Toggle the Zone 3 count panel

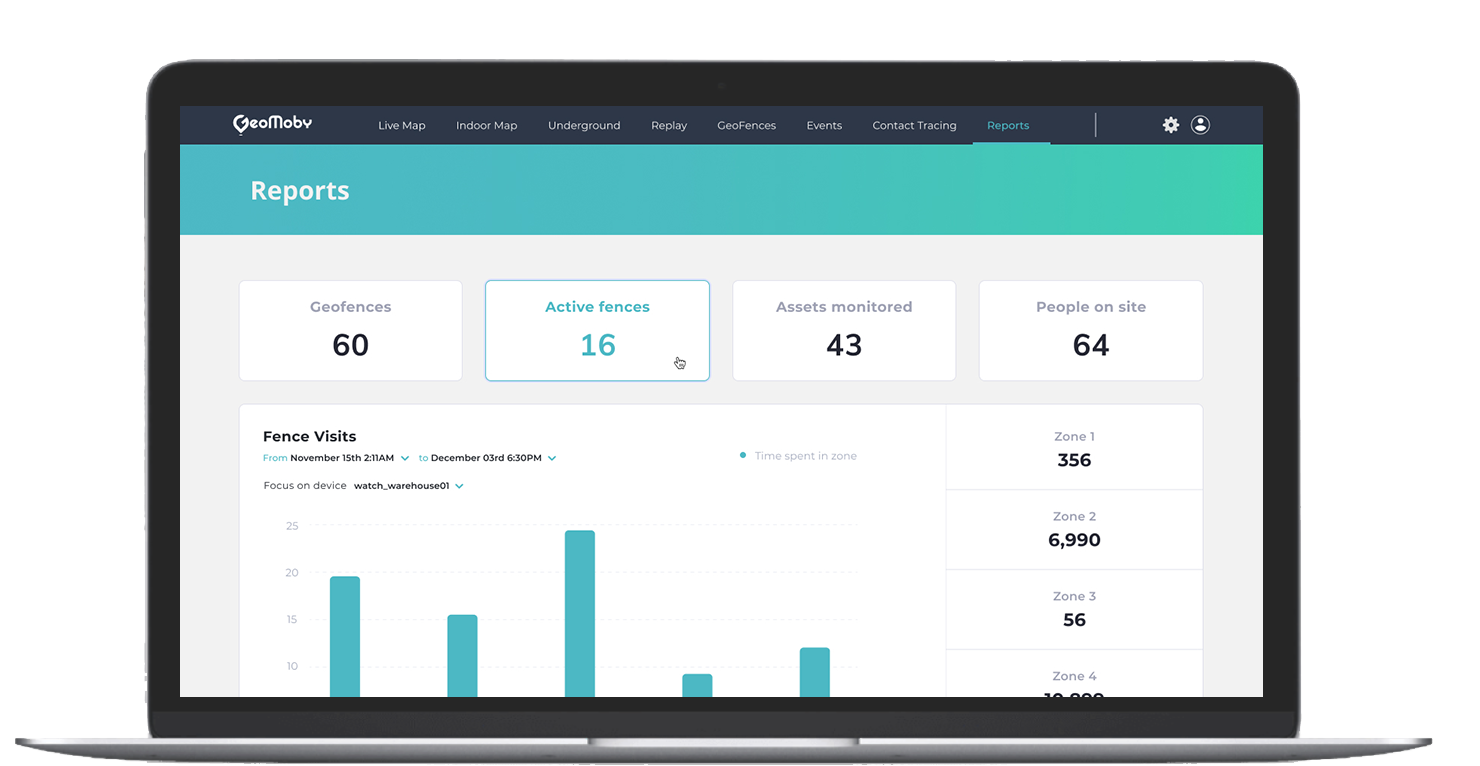(x=1073, y=608)
